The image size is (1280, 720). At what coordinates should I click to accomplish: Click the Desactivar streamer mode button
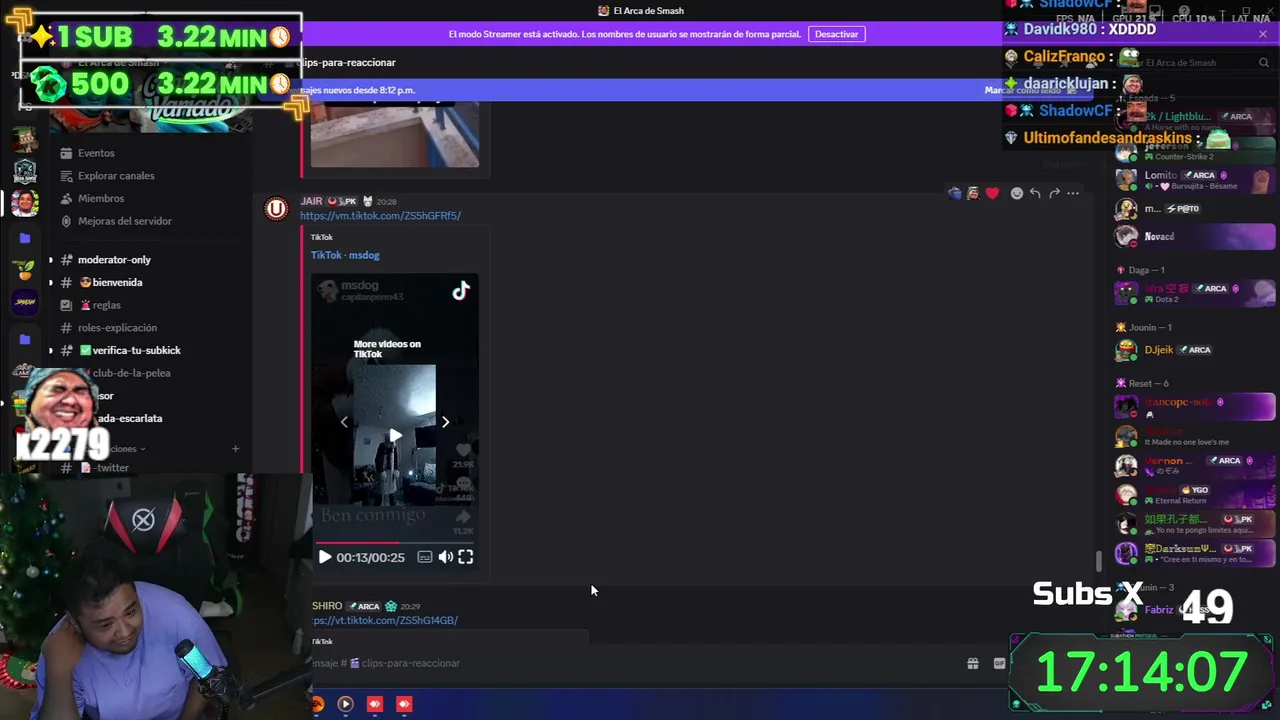point(836,34)
